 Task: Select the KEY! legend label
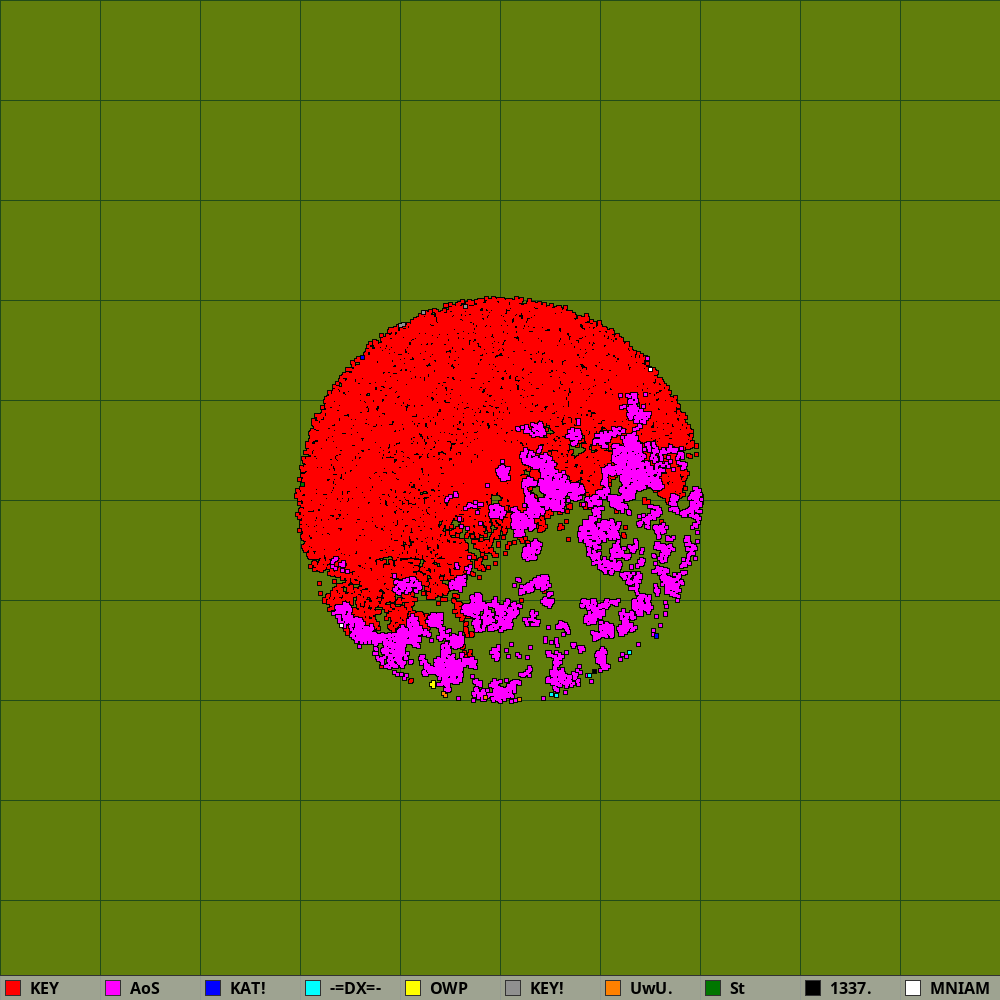click(547, 989)
